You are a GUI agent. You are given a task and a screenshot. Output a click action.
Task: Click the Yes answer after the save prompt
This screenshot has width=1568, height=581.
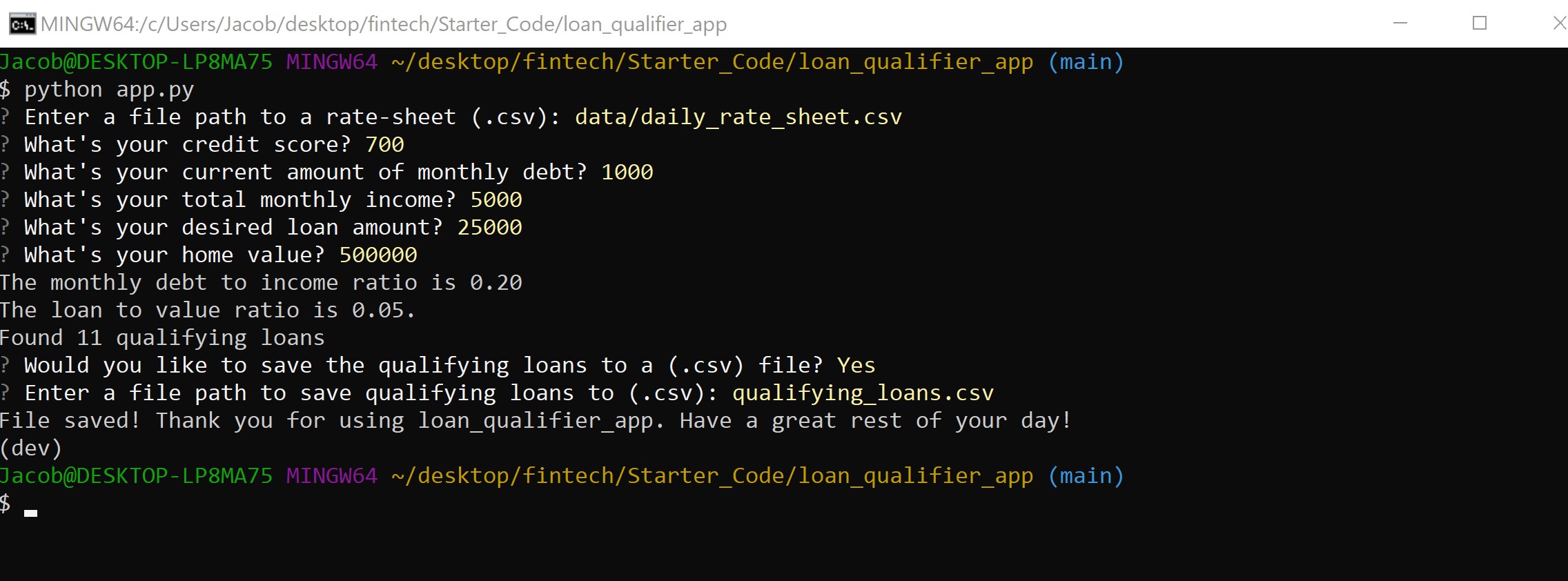[857, 365]
